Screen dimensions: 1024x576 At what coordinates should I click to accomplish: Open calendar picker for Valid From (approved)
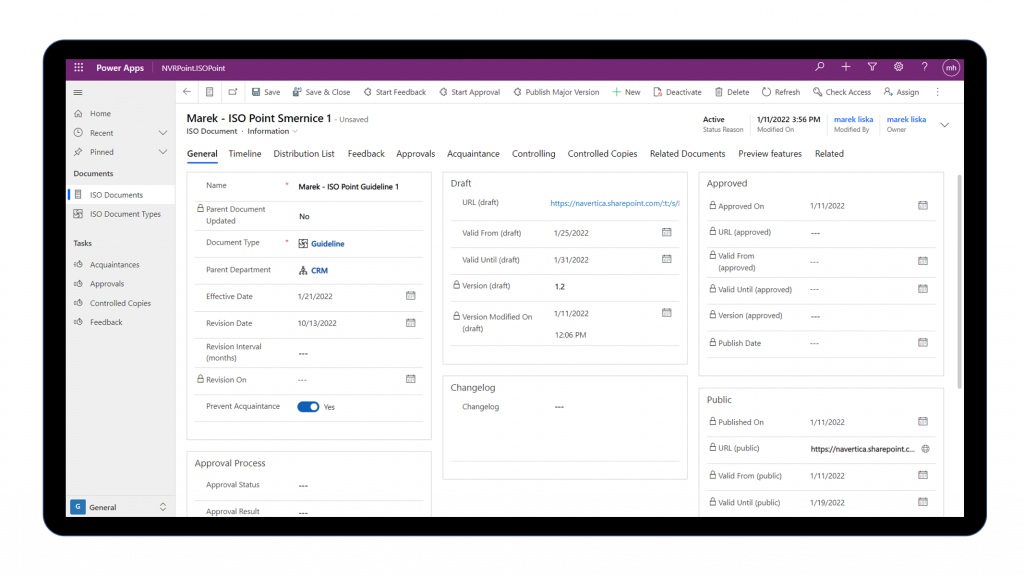[x=923, y=261]
